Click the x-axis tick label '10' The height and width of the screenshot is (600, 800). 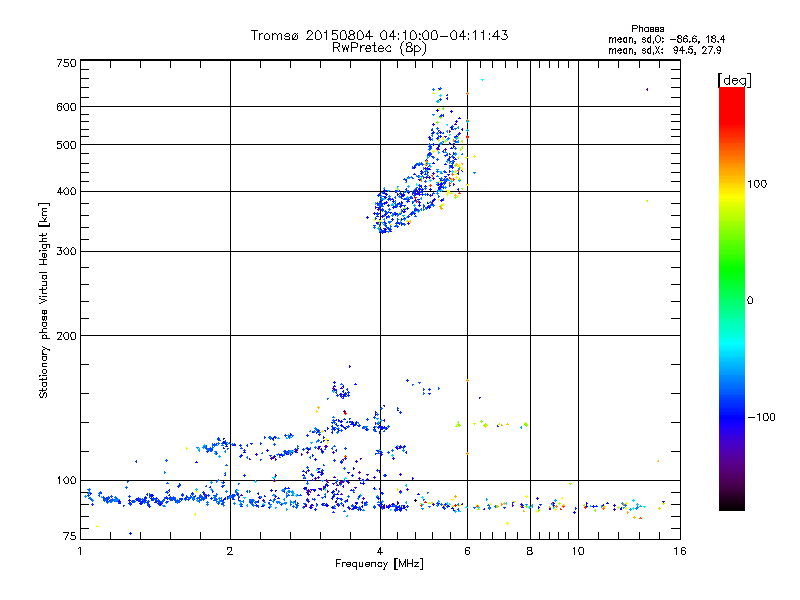(x=578, y=551)
